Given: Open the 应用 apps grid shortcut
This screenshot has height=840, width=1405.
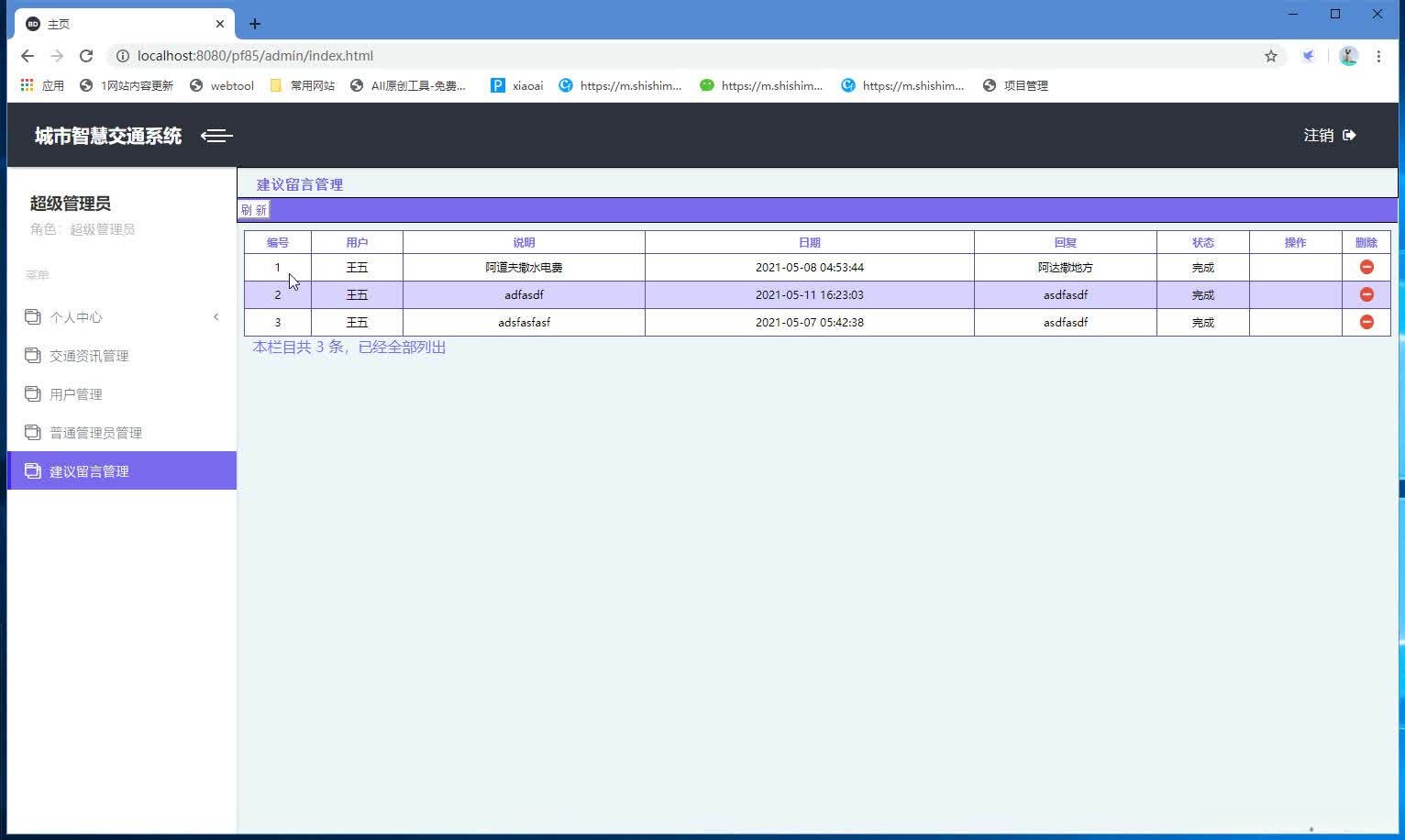Looking at the screenshot, I should pyautogui.click(x=42, y=85).
